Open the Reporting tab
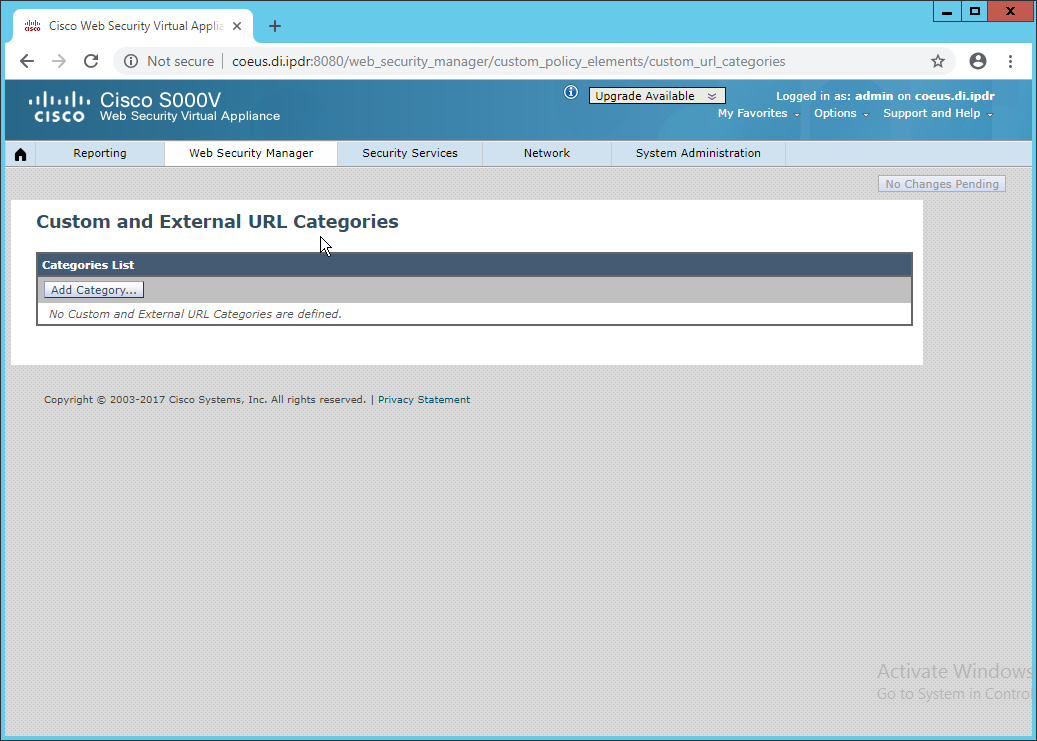 coord(100,153)
